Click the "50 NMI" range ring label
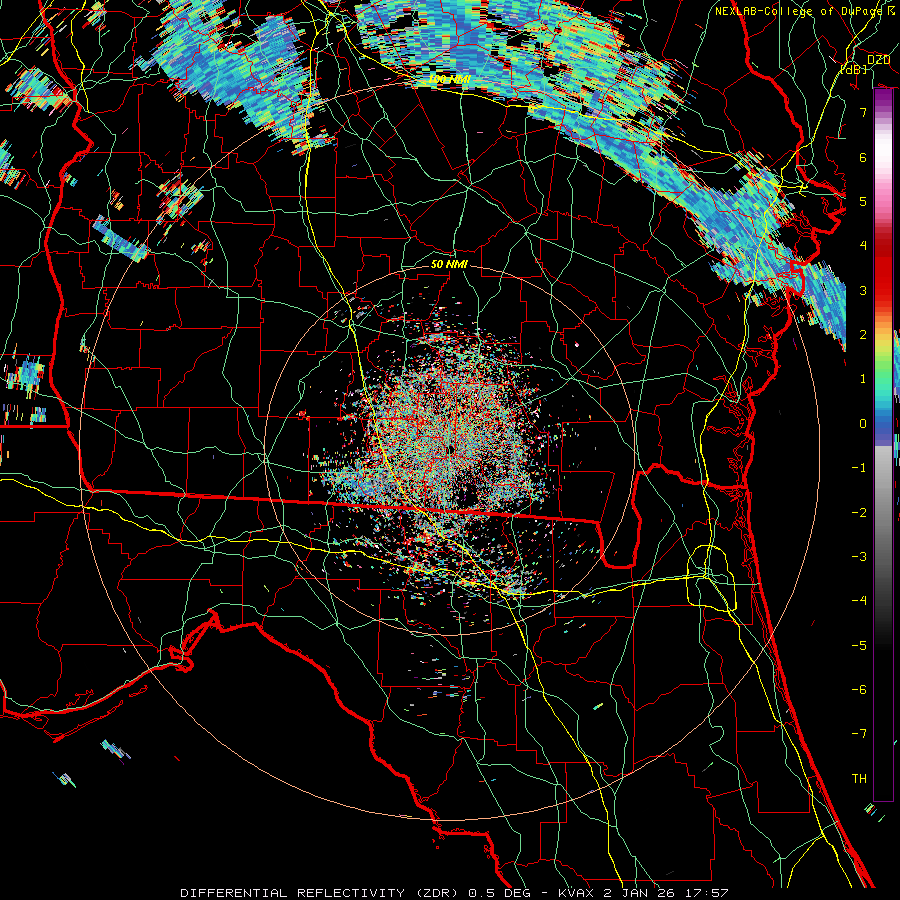900x900 pixels. 449,264
